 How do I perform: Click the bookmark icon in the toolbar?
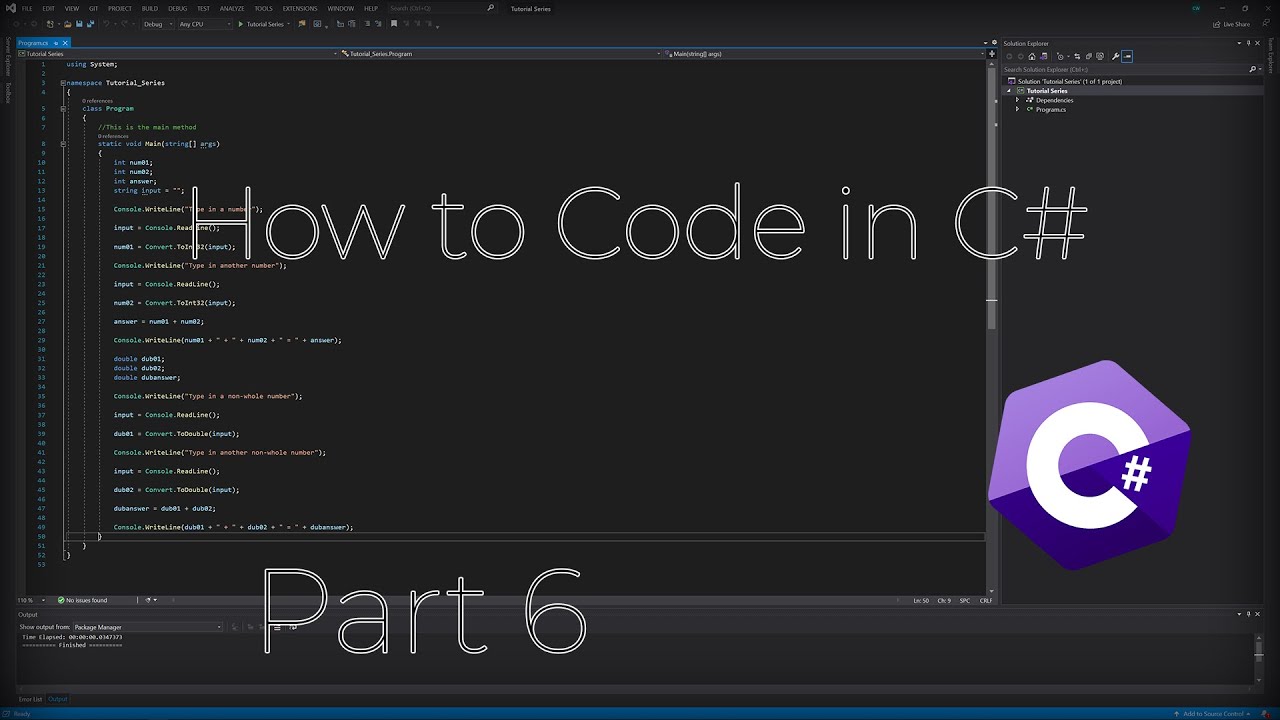[x=394, y=24]
